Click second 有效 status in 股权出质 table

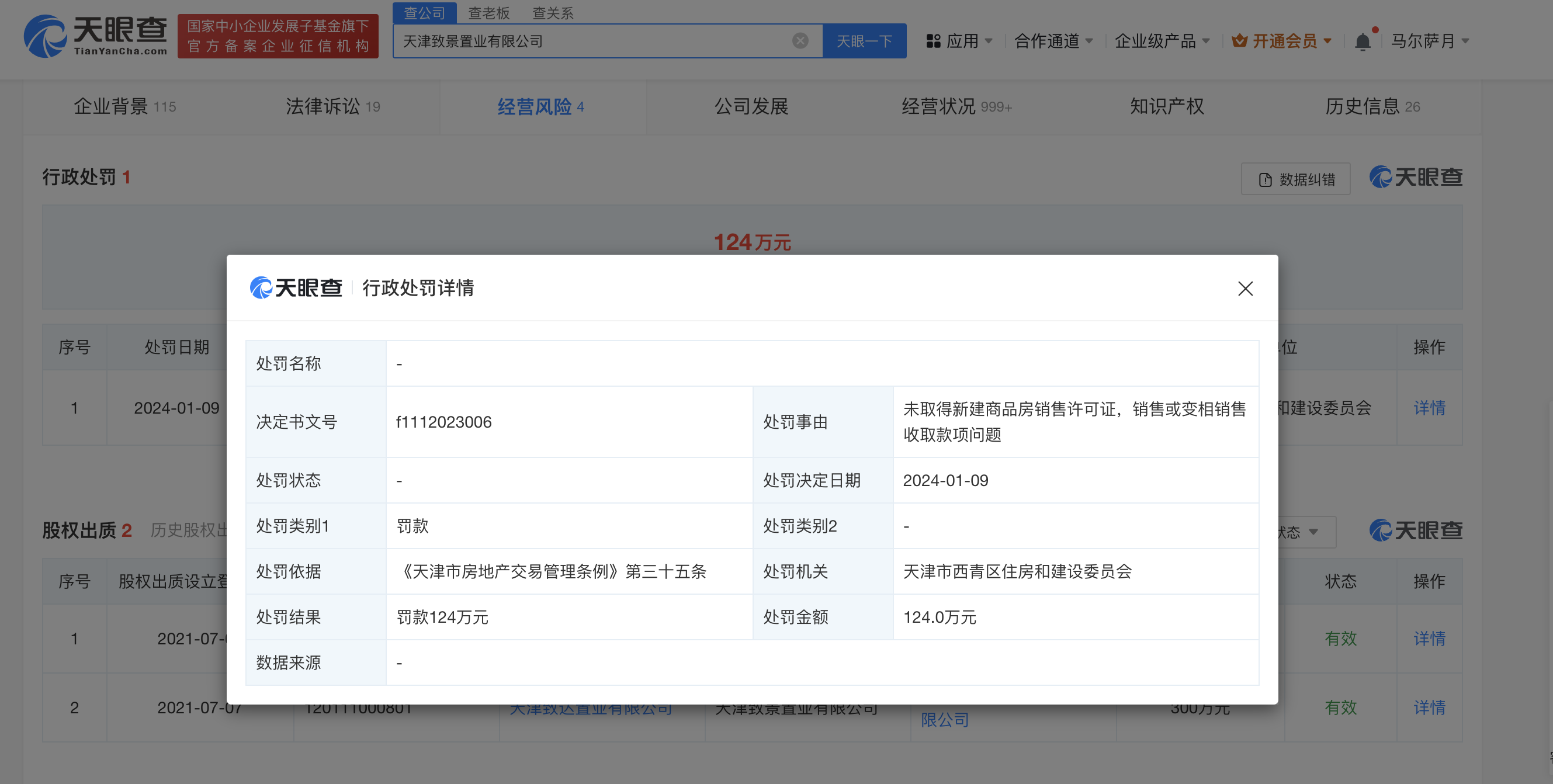[1340, 707]
